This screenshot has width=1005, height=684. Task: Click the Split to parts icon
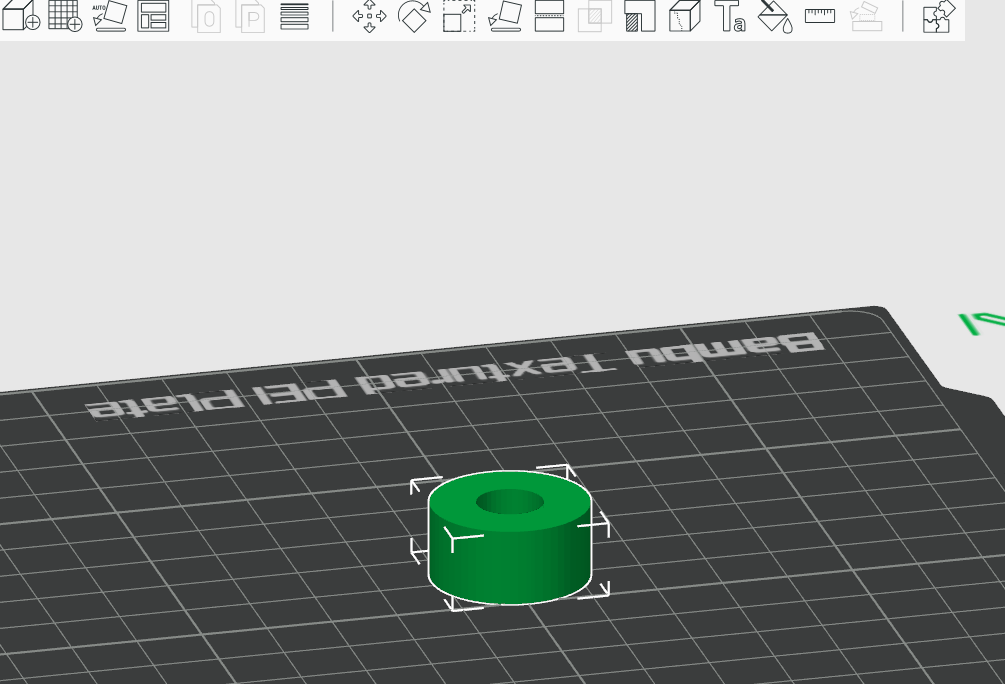(x=250, y=17)
